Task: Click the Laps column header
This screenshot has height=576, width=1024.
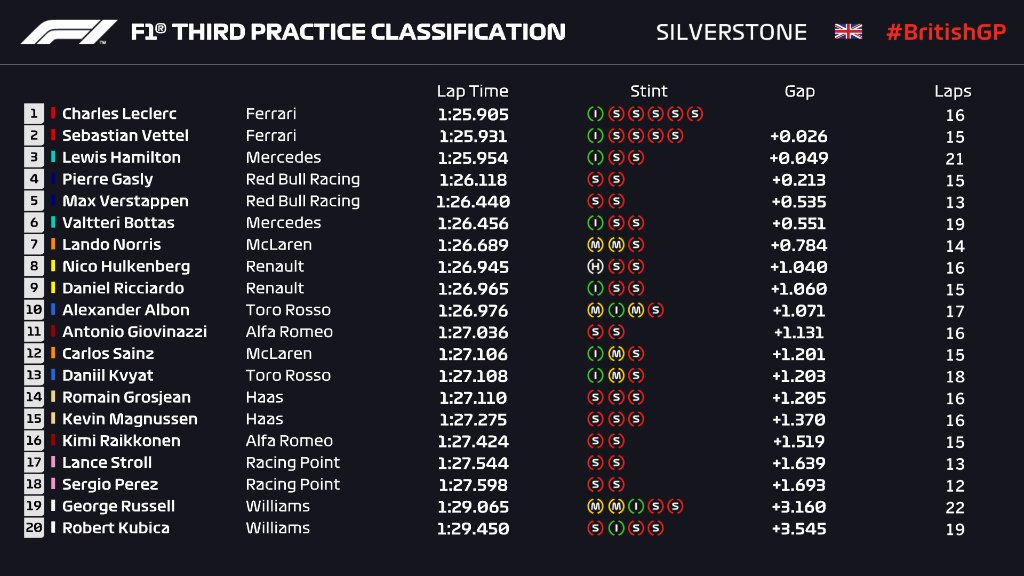Action: 953,91
